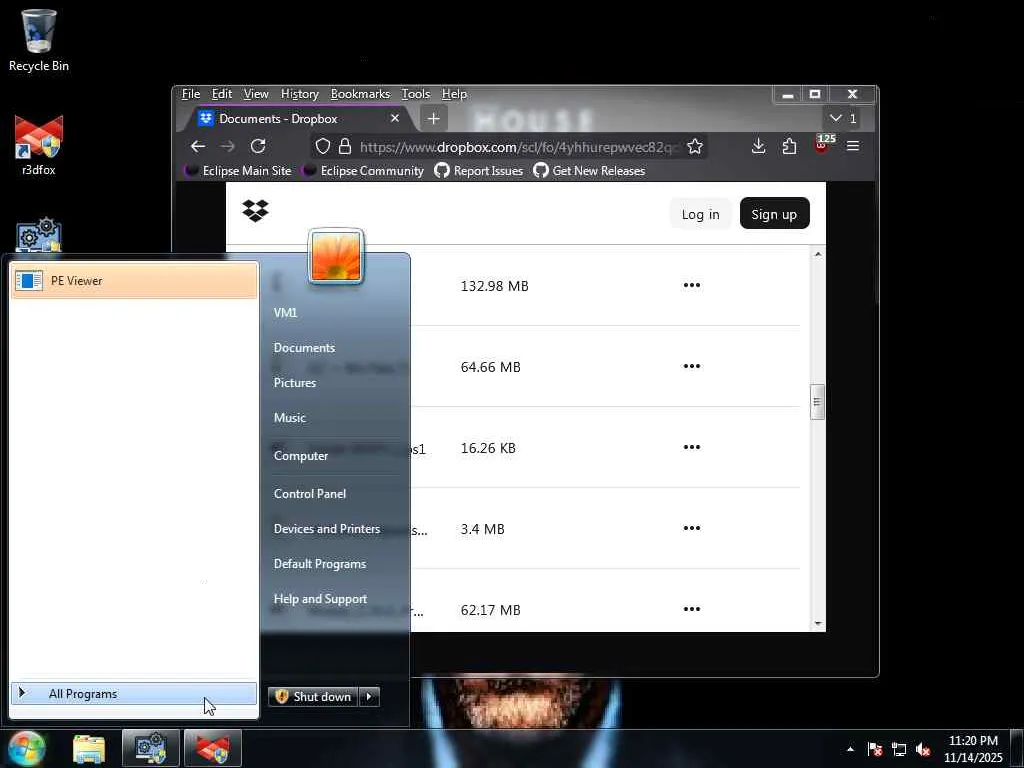
Task: Click the Dropbox logo on the page
Action: (255, 211)
